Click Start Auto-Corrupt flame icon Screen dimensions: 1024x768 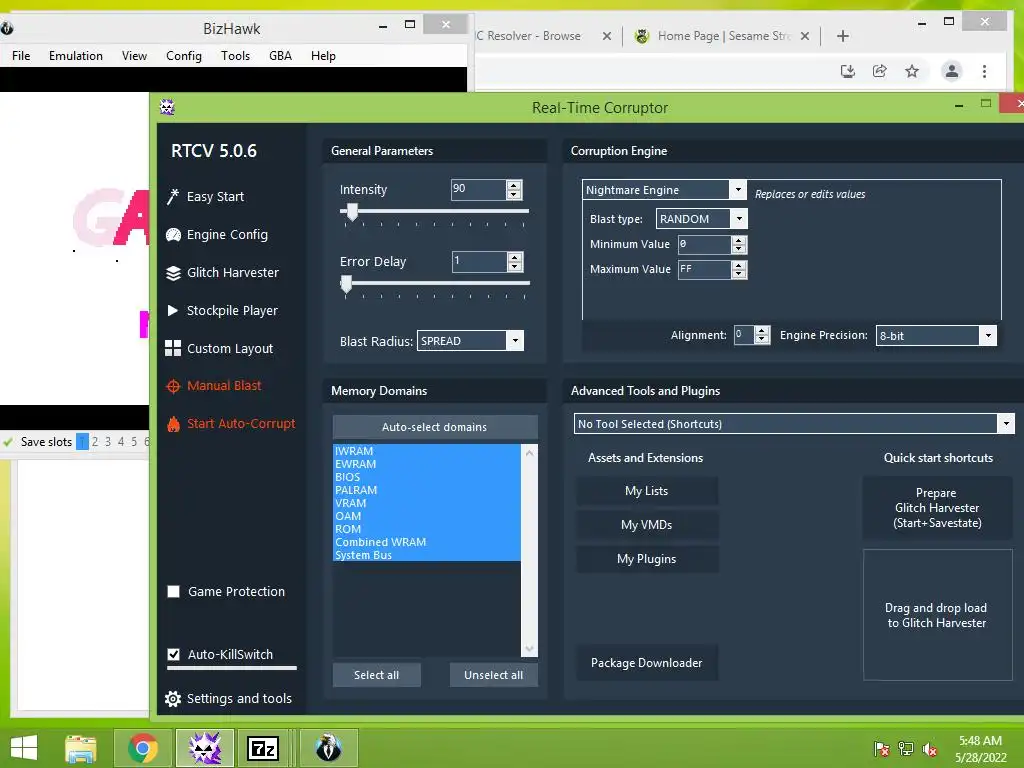pos(173,424)
